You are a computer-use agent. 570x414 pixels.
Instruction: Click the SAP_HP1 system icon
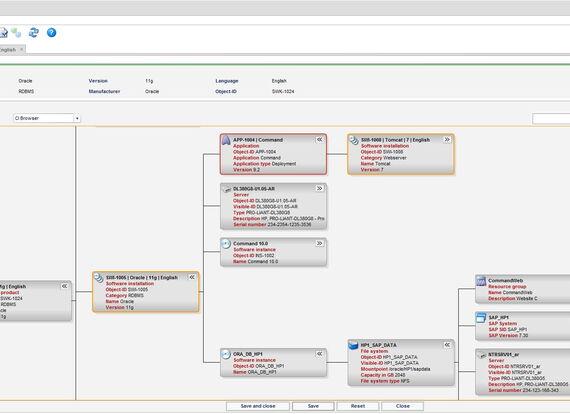[481, 318]
